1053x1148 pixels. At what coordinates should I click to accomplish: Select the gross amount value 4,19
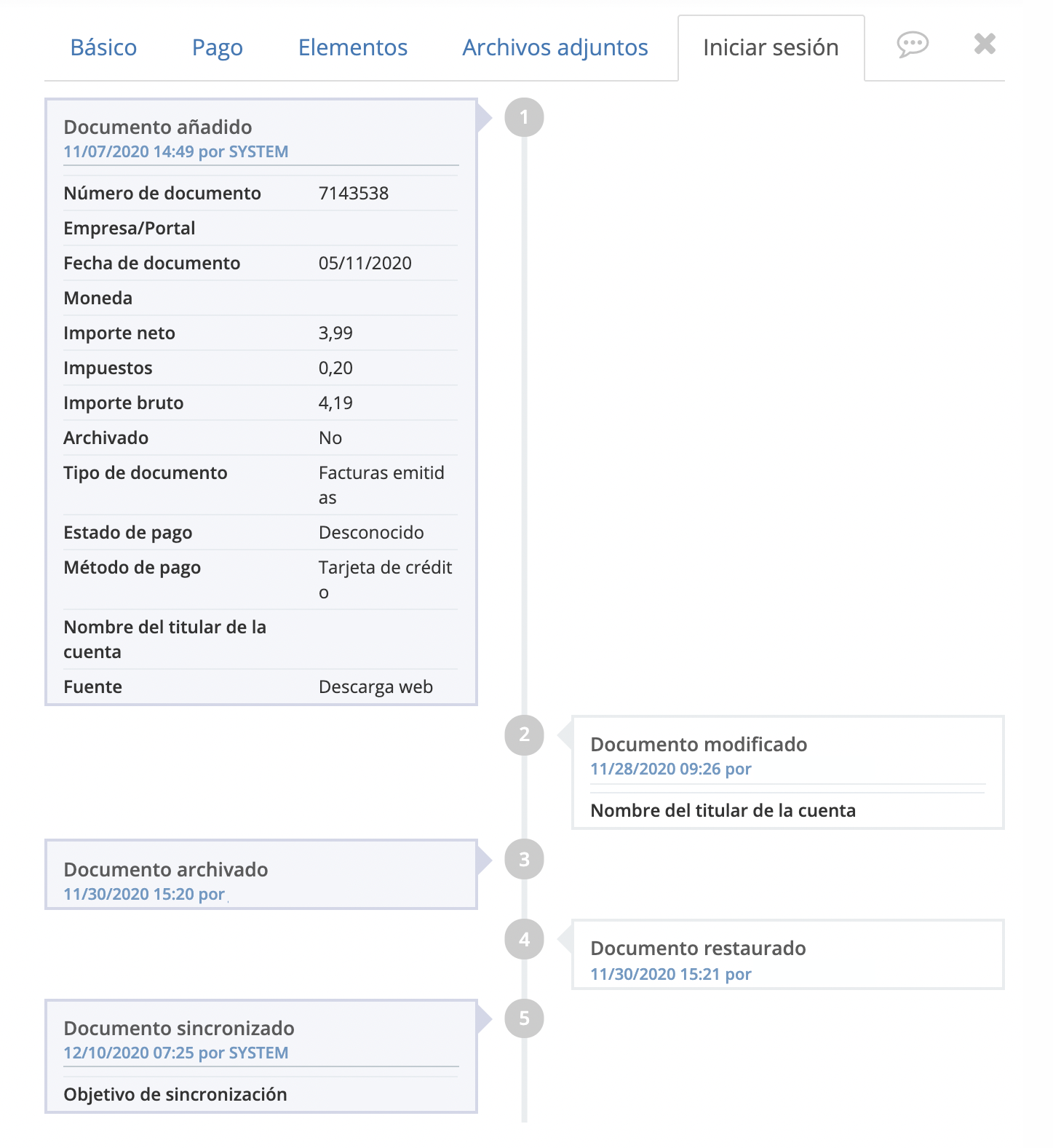335,403
